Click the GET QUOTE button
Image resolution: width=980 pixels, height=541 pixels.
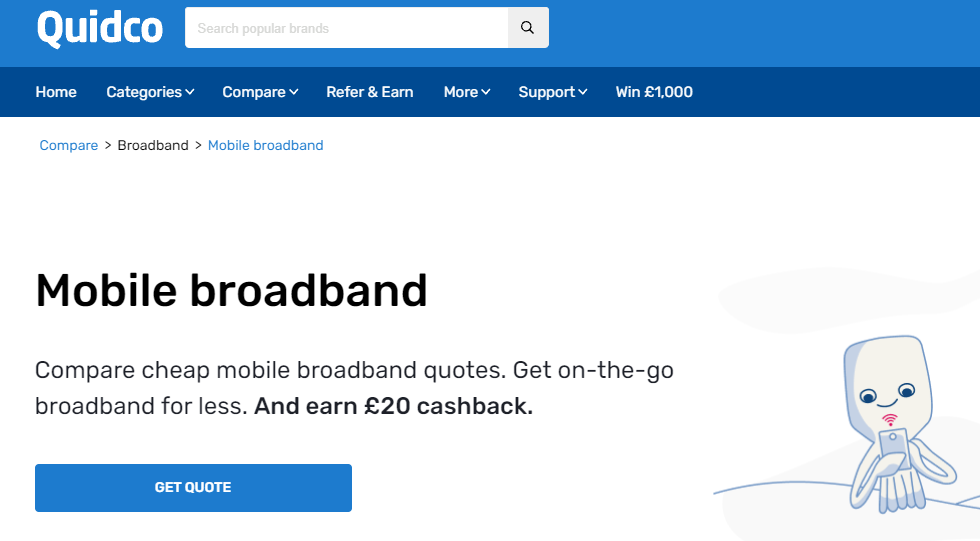[x=193, y=488]
